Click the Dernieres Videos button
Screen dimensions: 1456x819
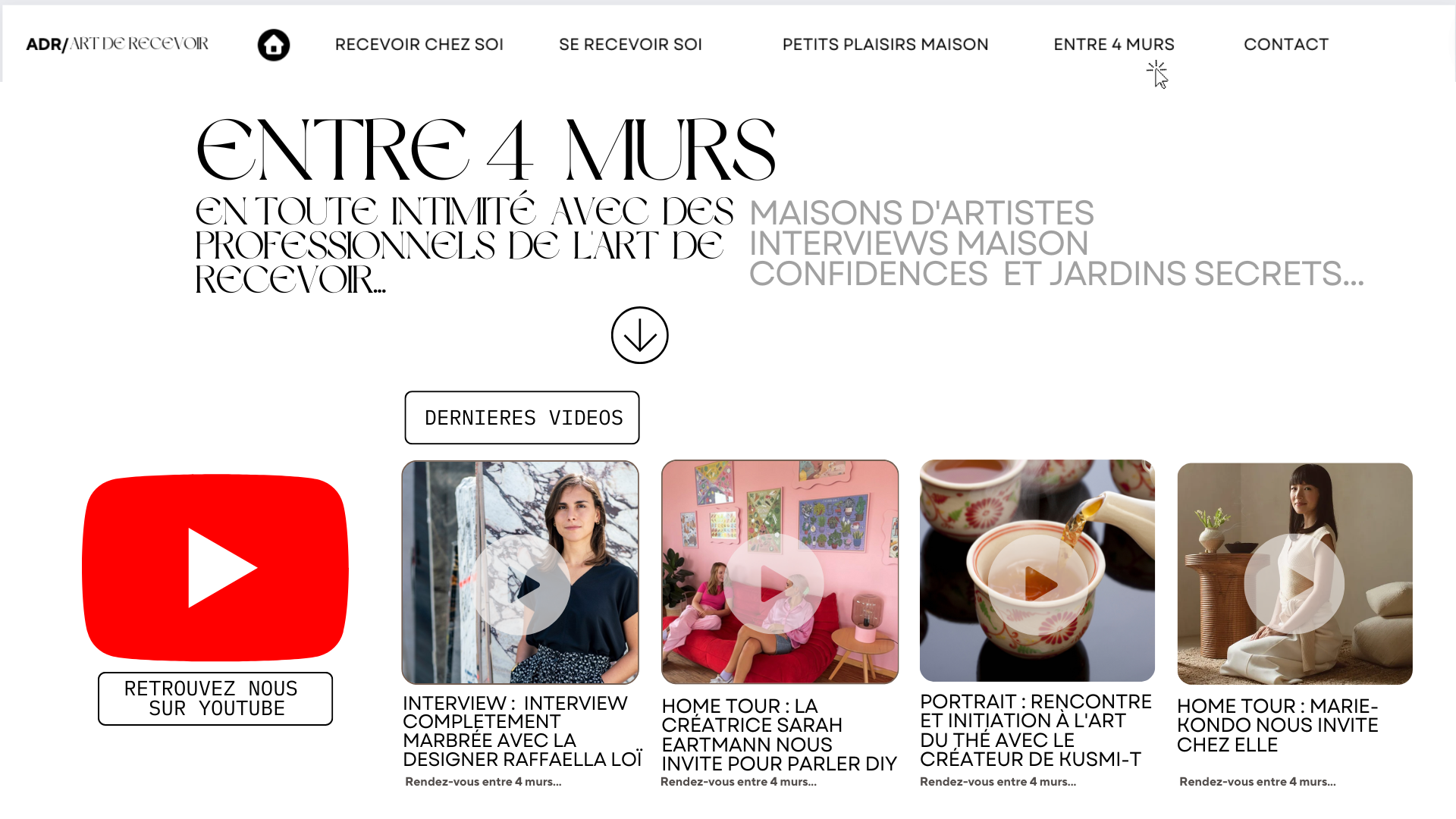click(x=522, y=418)
